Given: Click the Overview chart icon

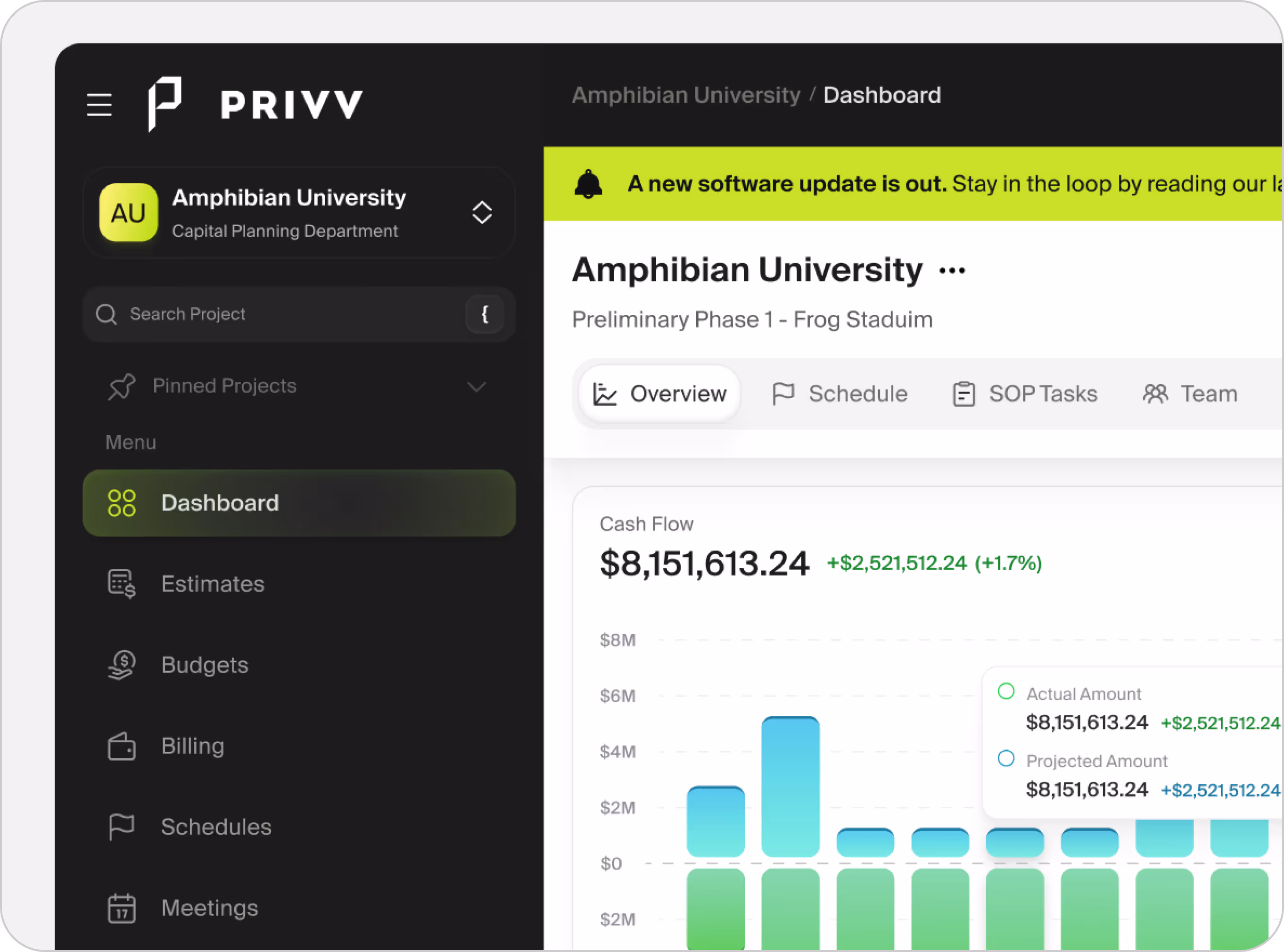Looking at the screenshot, I should tap(605, 394).
